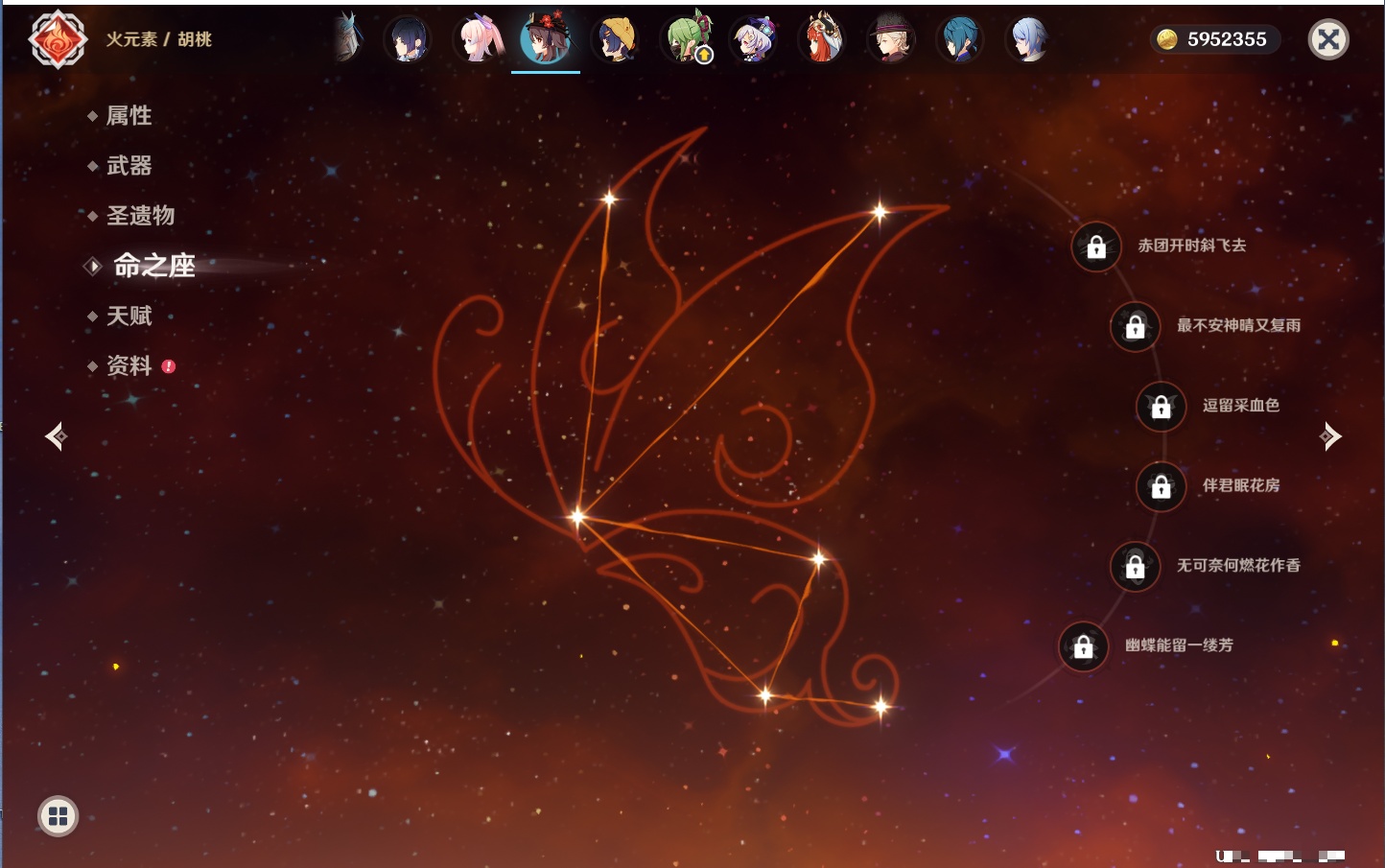Viewport: 1385px width, 868px height.
Task: View constellation 逗留采血色 label
Action: (x=1241, y=406)
